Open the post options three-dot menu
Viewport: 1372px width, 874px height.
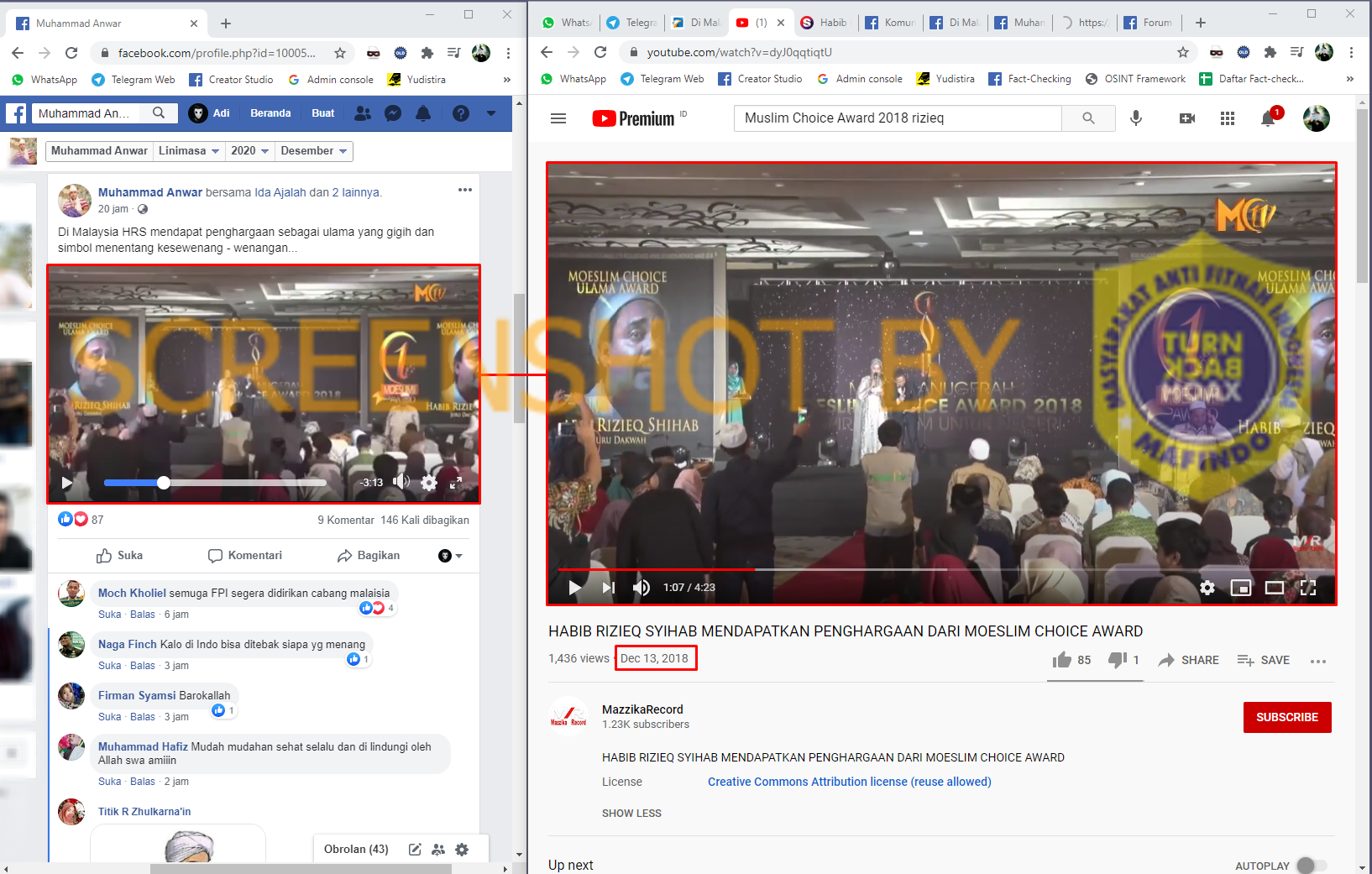[465, 190]
